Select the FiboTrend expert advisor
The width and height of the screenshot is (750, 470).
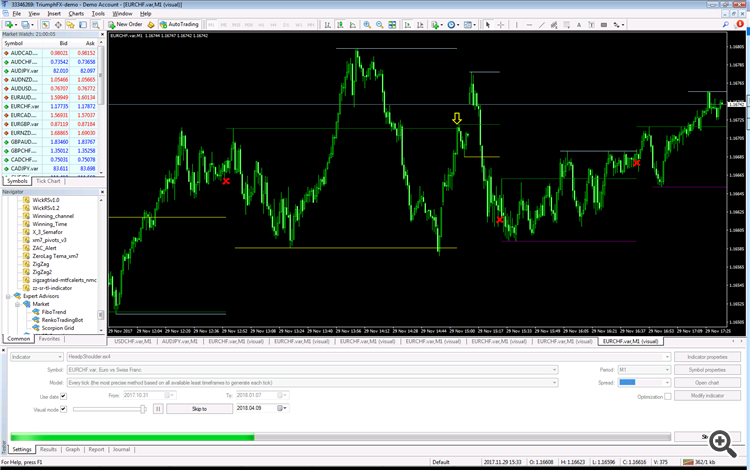(54, 312)
